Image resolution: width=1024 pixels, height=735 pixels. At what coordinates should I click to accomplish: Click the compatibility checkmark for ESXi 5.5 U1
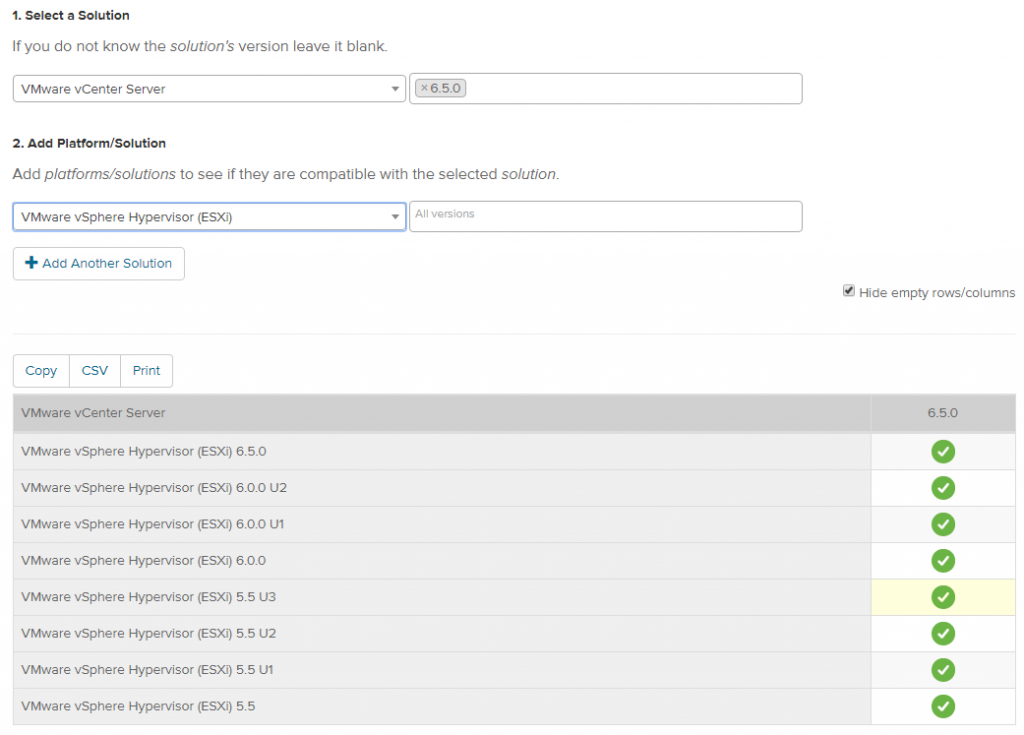942,669
